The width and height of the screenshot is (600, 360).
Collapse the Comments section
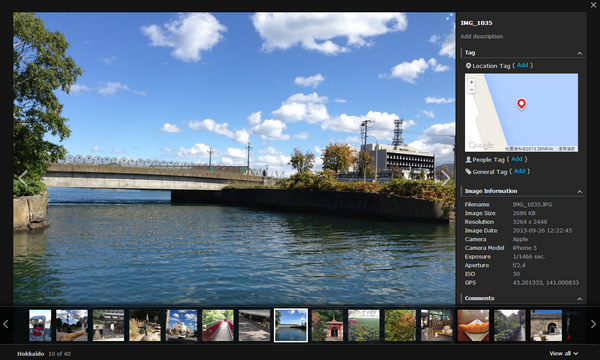579,299
